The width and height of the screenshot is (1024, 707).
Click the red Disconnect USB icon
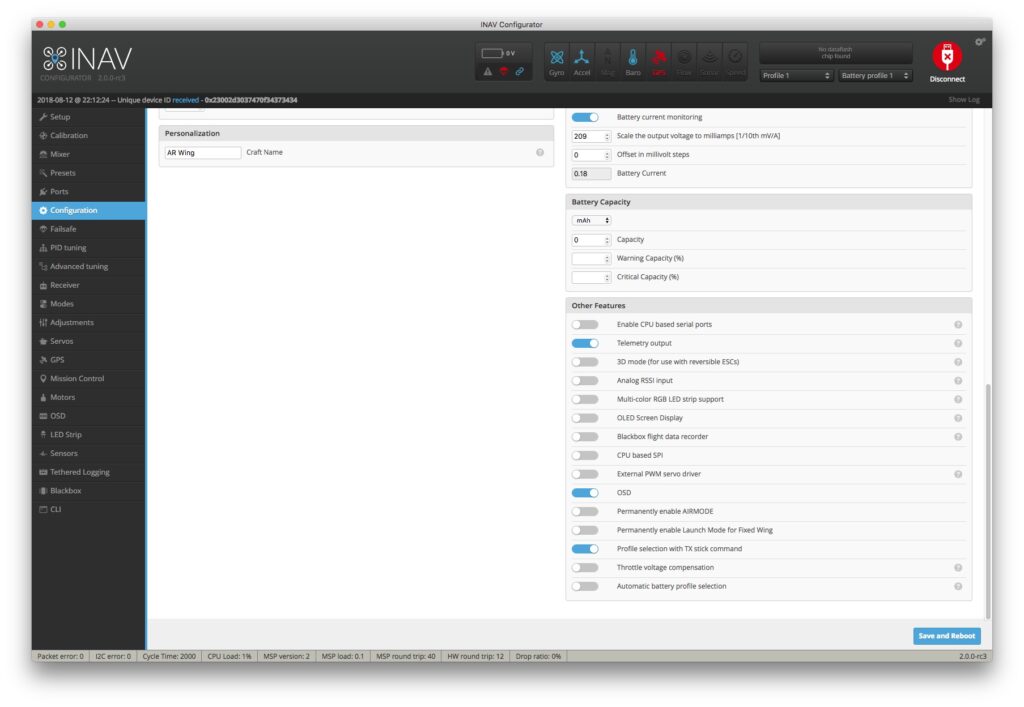click(x=946, y=57)
